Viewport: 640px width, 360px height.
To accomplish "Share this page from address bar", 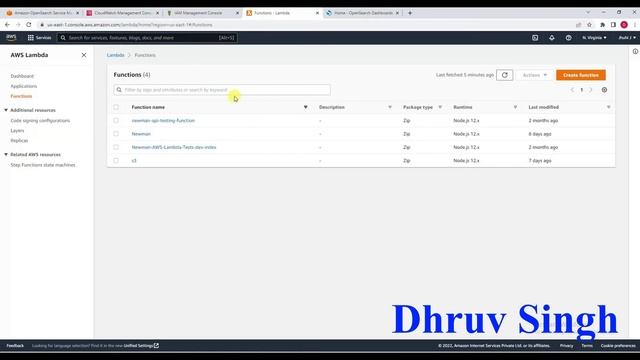I will tap(578, 25).
